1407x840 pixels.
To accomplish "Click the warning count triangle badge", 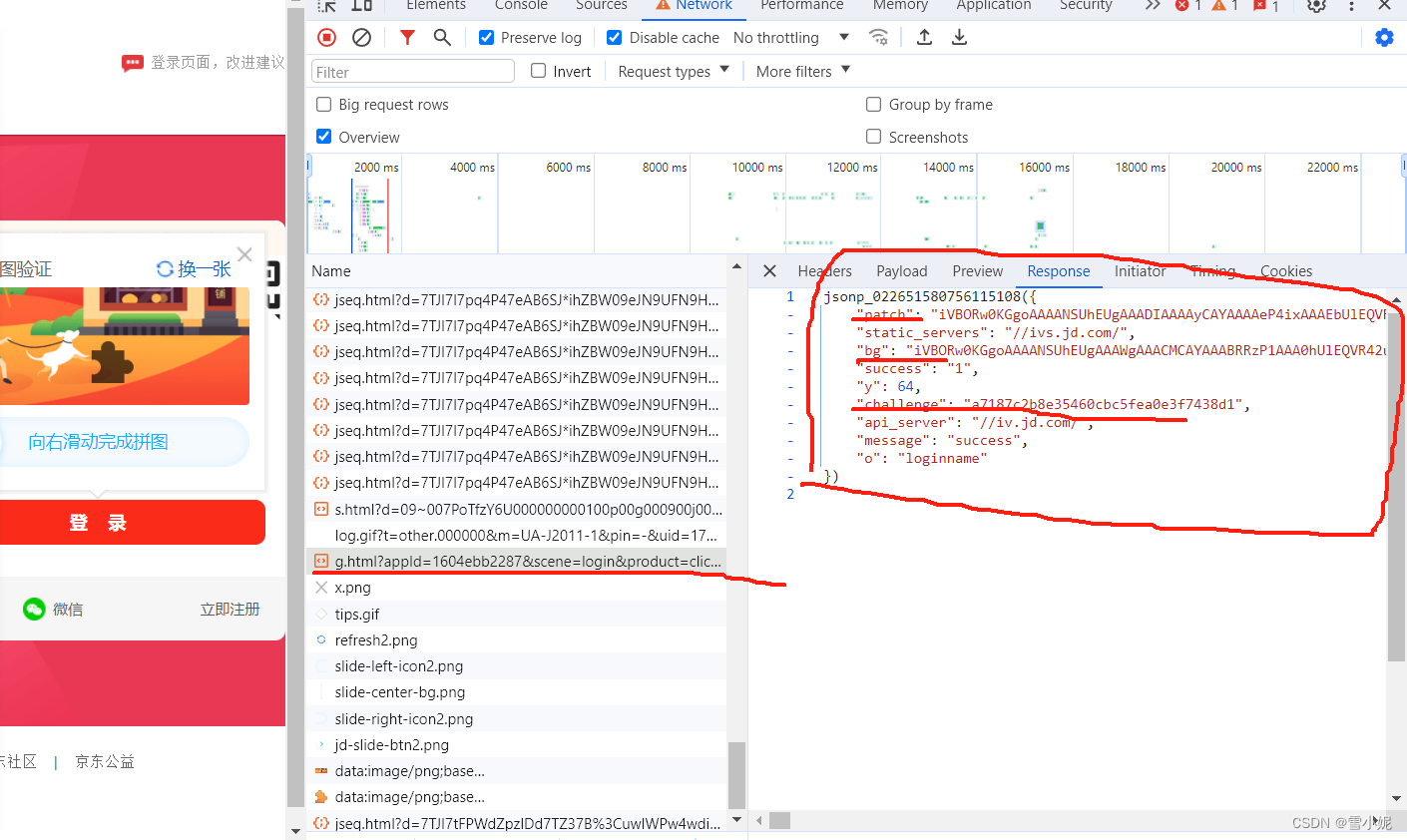I will pos(1225,5).
